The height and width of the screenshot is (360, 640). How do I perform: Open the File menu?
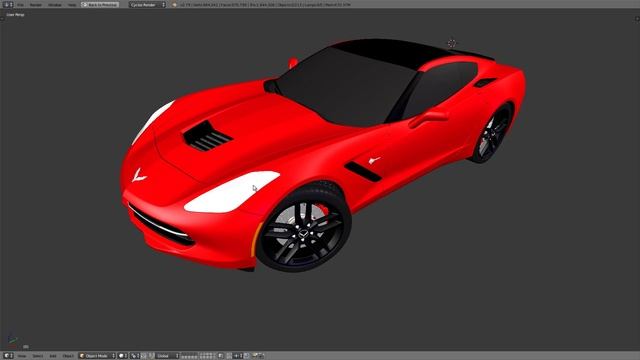[20, 5]
